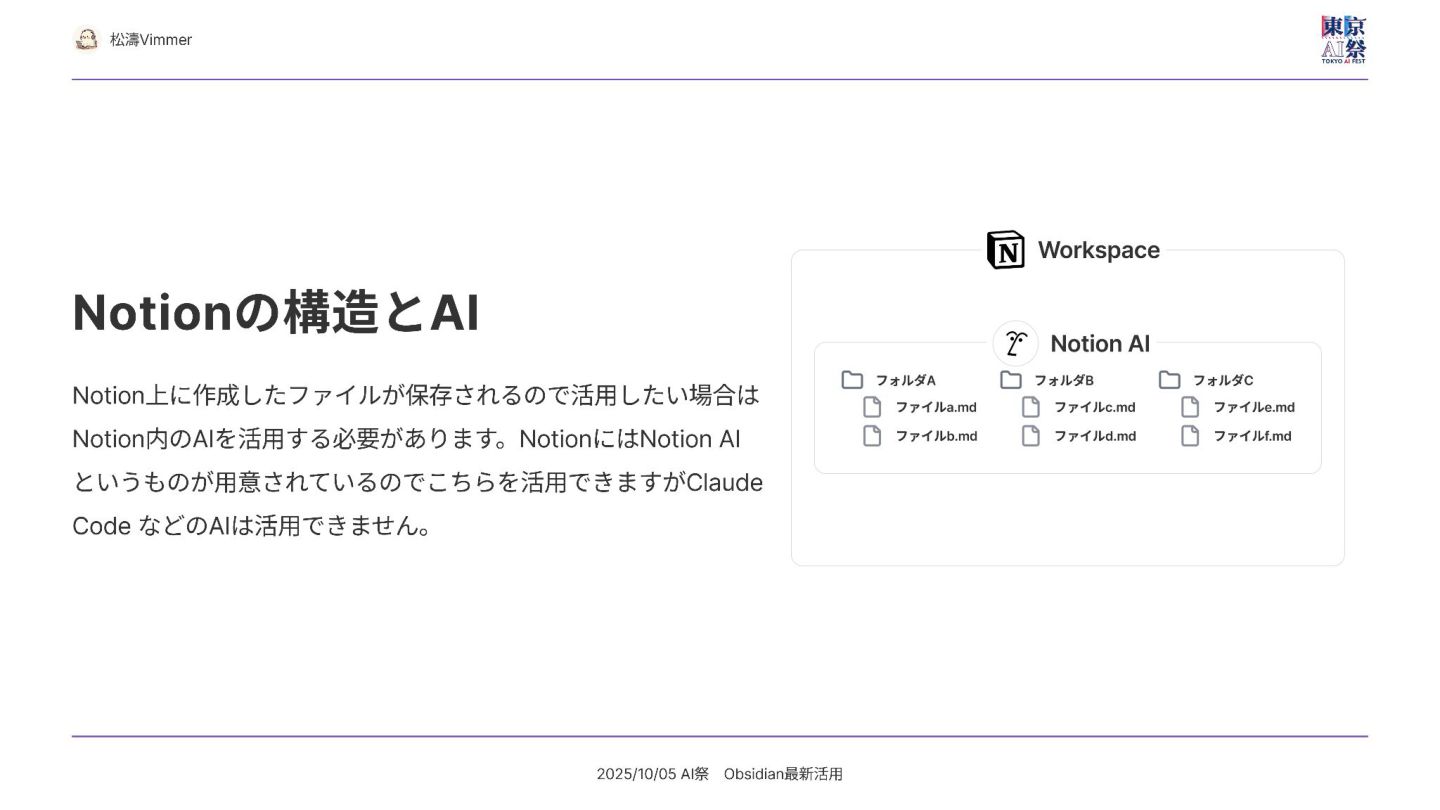Click the Notion logo beside Workspace
1440x810 pixels.
click(1005, 250)
